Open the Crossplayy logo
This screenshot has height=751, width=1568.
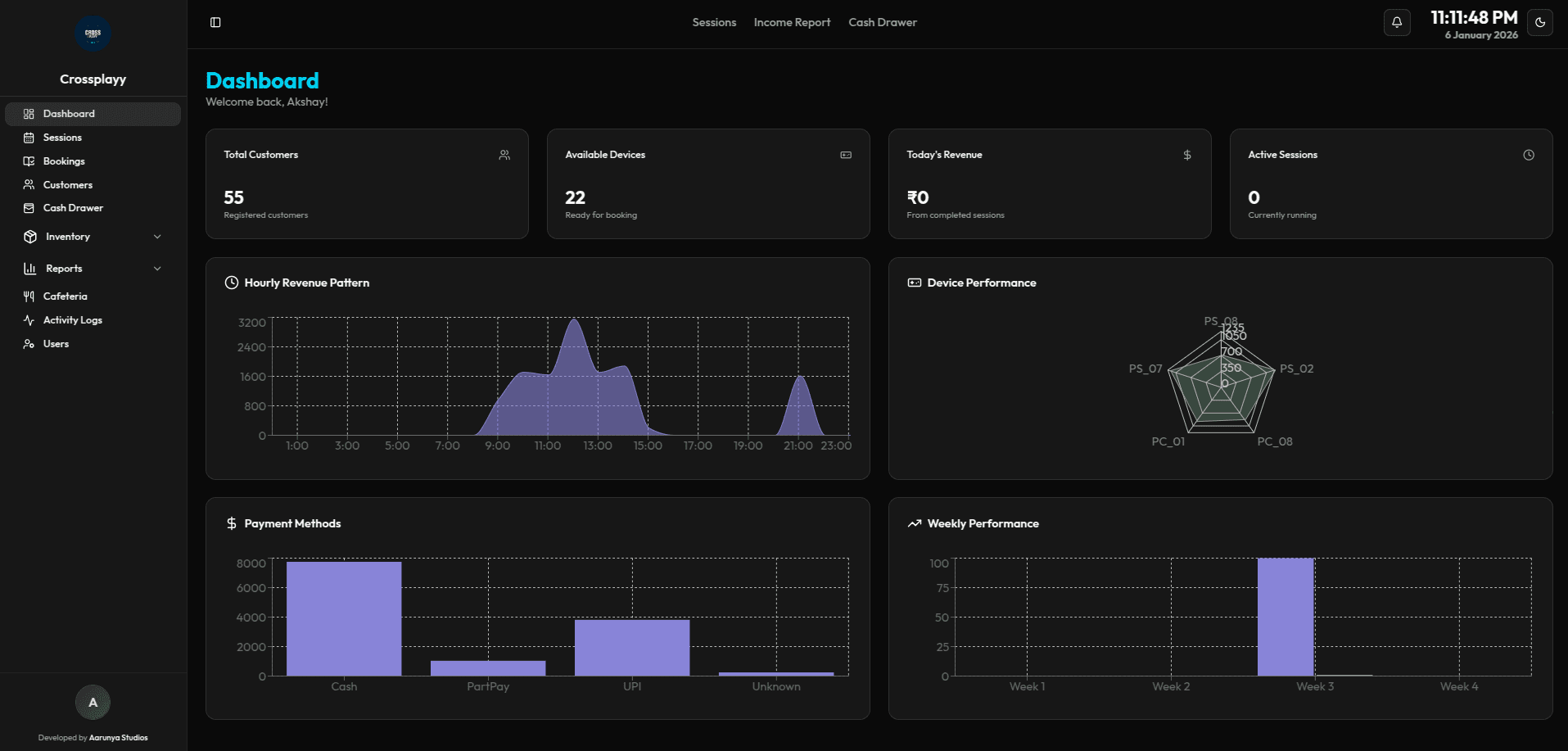93,34
